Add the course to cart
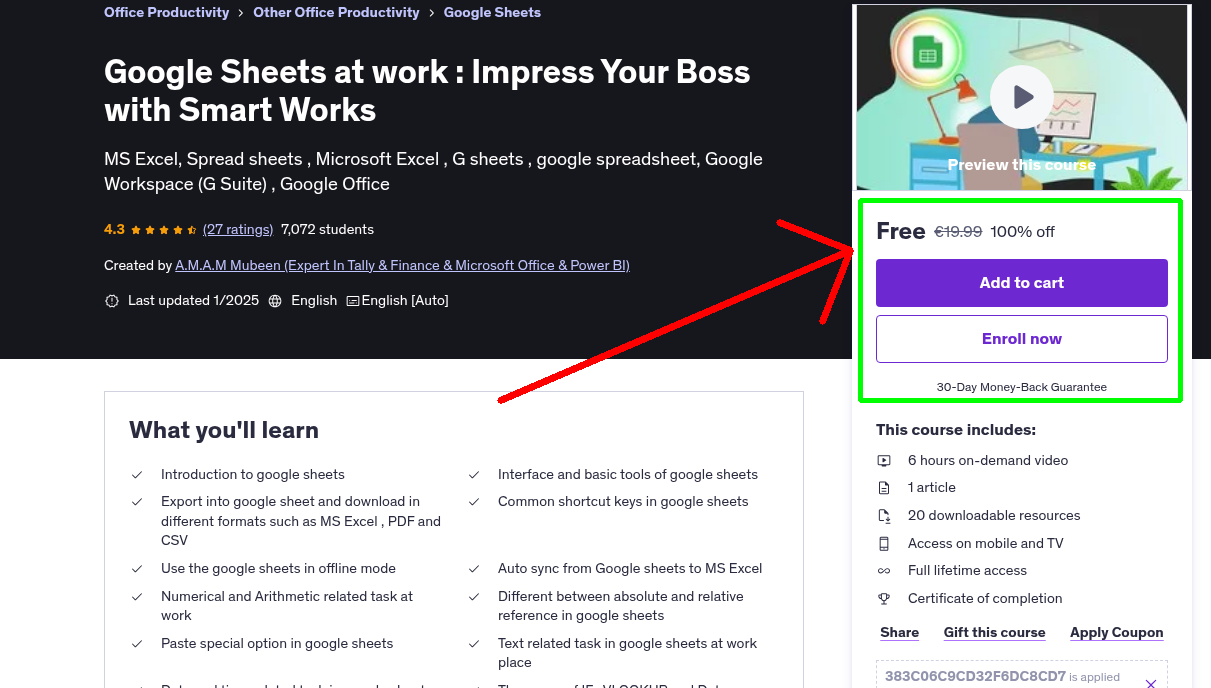 (x=1022, y=283)
